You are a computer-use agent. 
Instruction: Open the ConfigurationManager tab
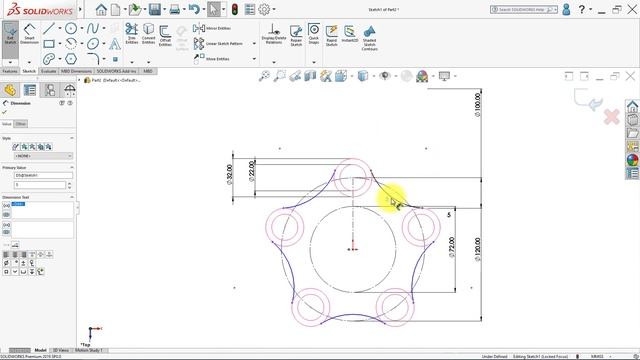click(x=49, y=90)
